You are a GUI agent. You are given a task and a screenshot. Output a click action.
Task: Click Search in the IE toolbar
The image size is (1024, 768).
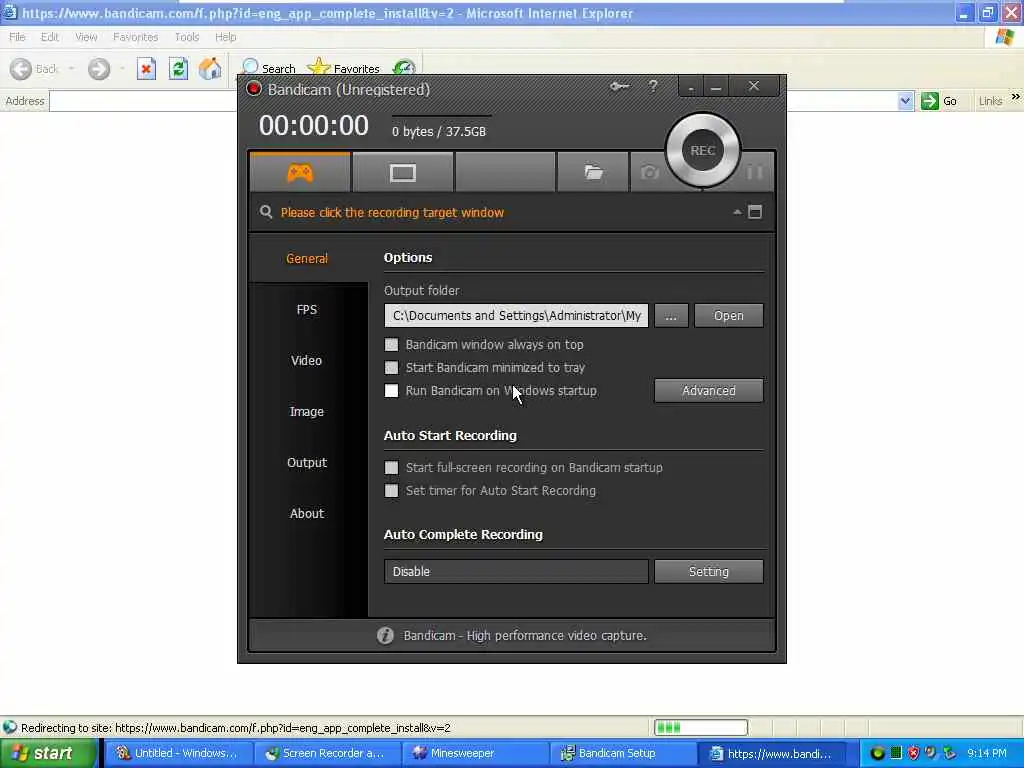(268, 68)
